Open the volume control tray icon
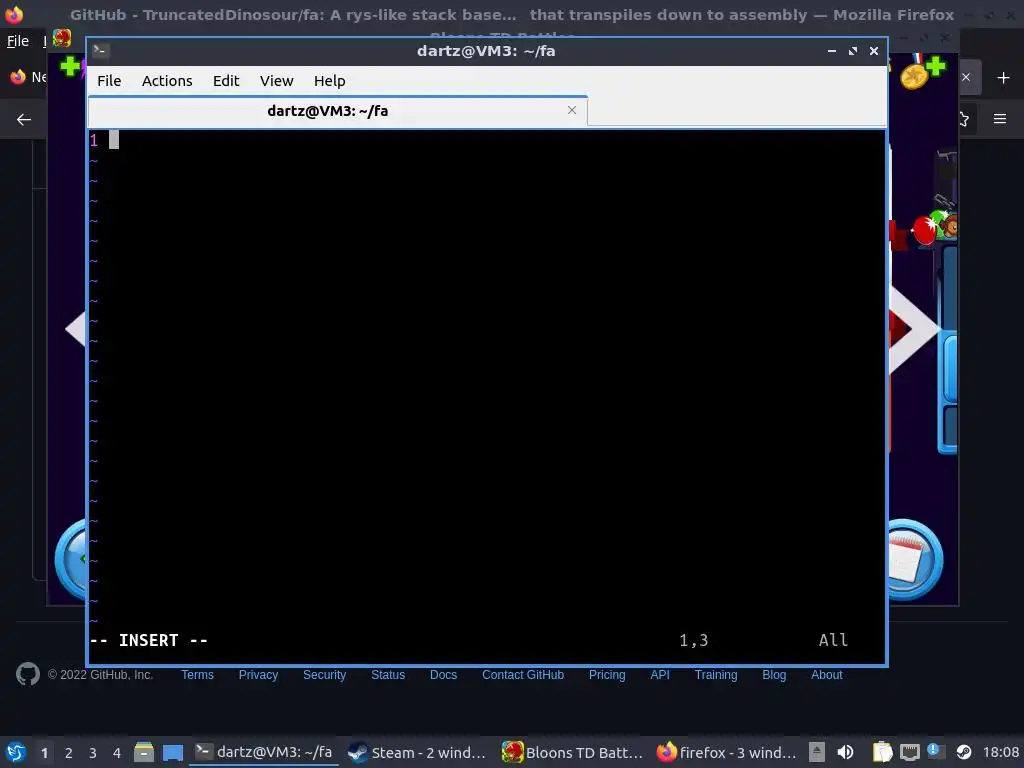This screenshot has width=1024, height=768. point(846,752)
